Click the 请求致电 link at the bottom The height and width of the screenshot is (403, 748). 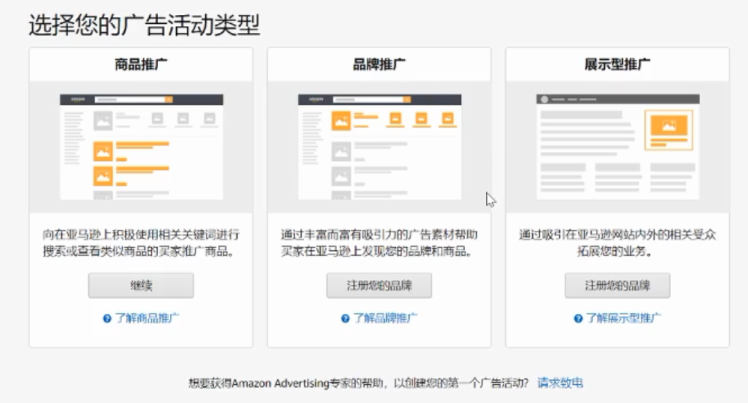point(560,383)
